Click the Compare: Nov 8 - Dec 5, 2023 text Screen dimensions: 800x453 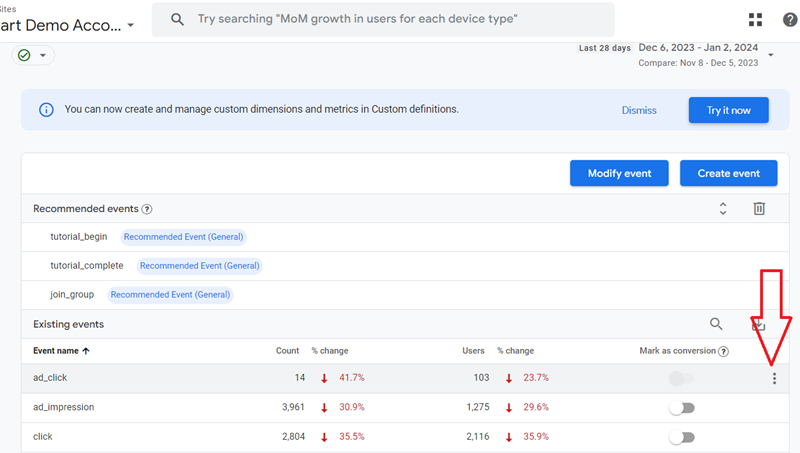pos(698,63)
